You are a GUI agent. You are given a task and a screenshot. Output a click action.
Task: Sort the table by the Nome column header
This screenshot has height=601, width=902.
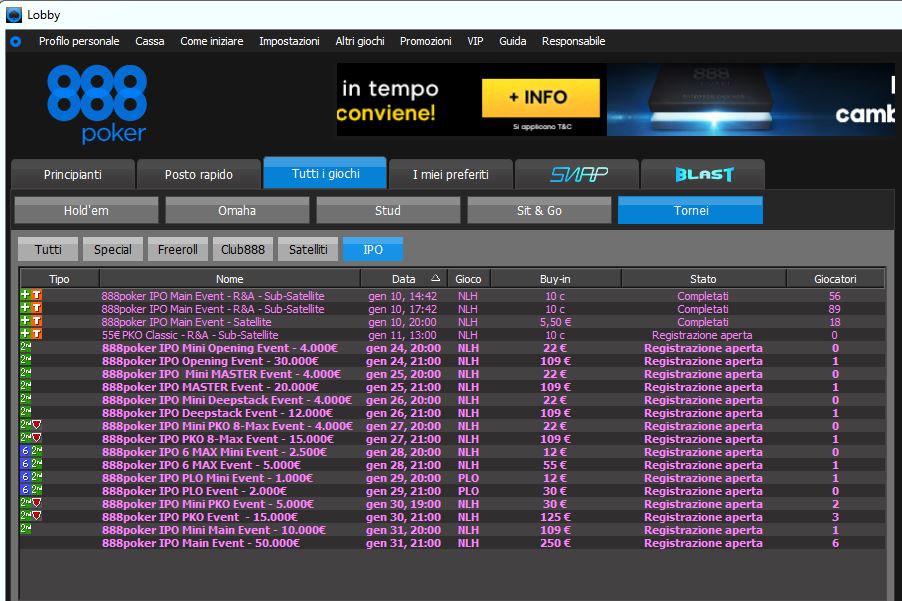pos(230,279)
